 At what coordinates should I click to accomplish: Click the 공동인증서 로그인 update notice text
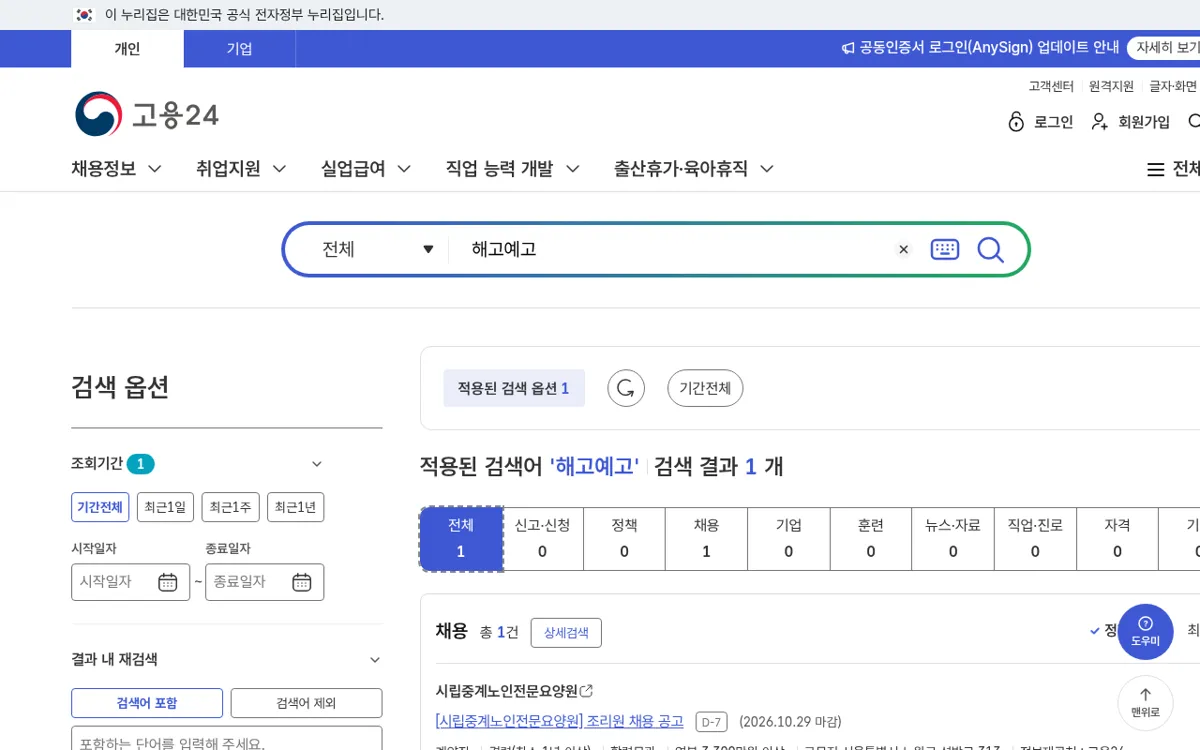pyautogui.click(x=989, y=48)
